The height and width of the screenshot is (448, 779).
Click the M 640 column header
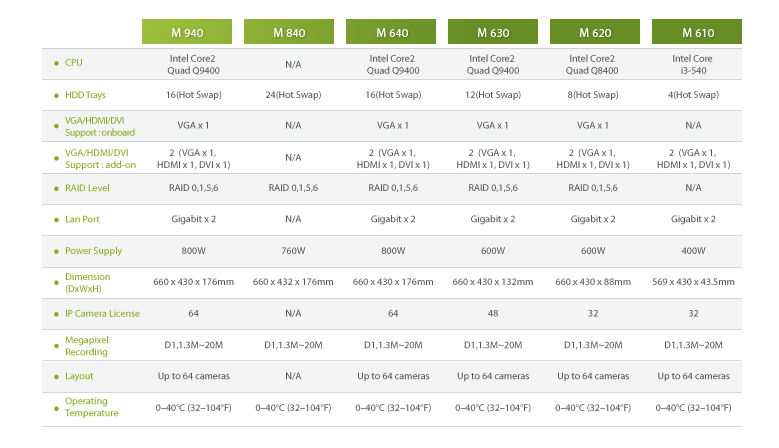coord(391,31)
